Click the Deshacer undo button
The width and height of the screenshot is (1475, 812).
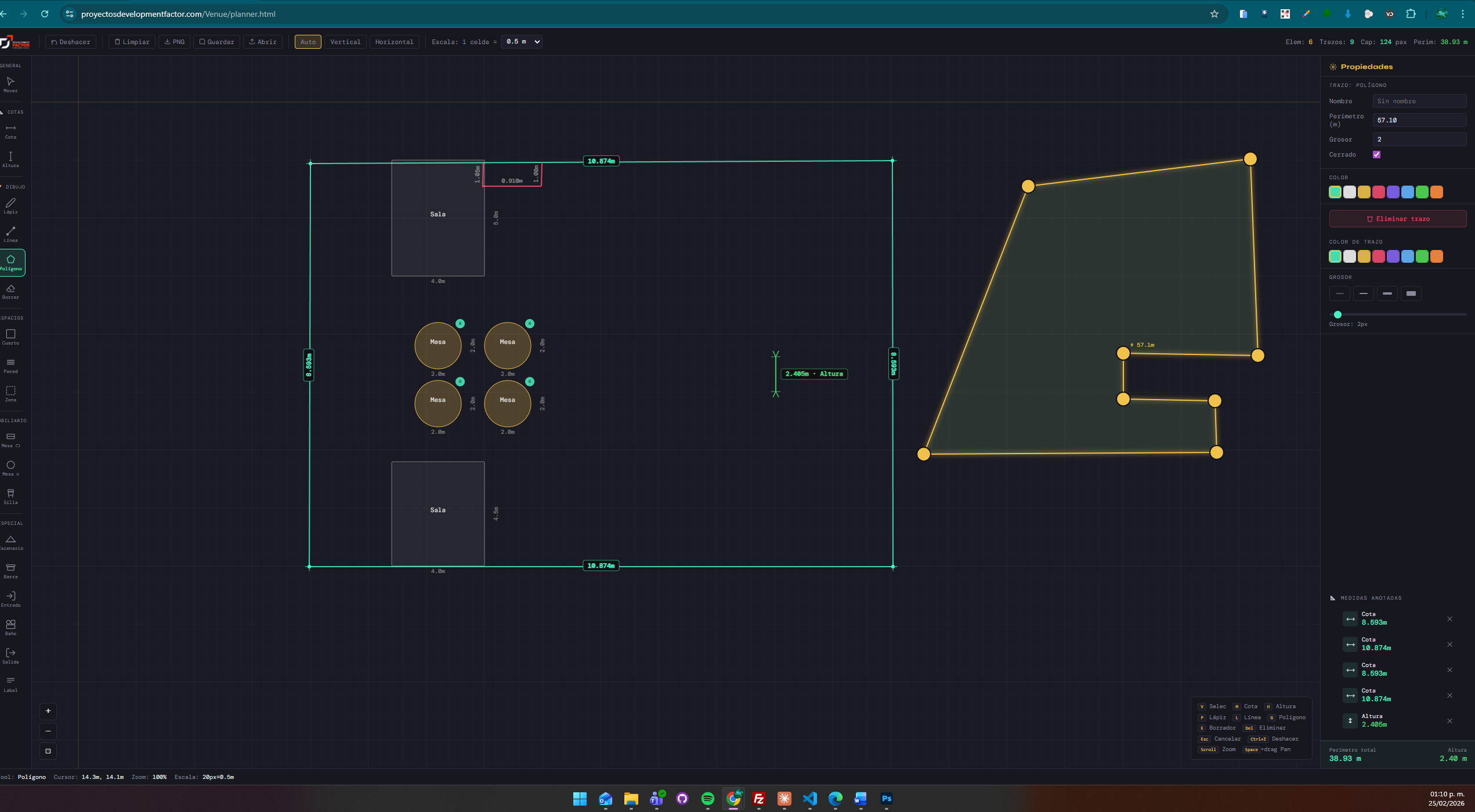71,42
